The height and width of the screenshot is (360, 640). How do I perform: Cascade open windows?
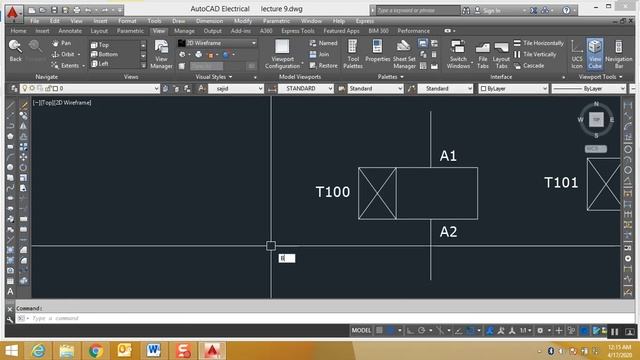pos(529,65)
